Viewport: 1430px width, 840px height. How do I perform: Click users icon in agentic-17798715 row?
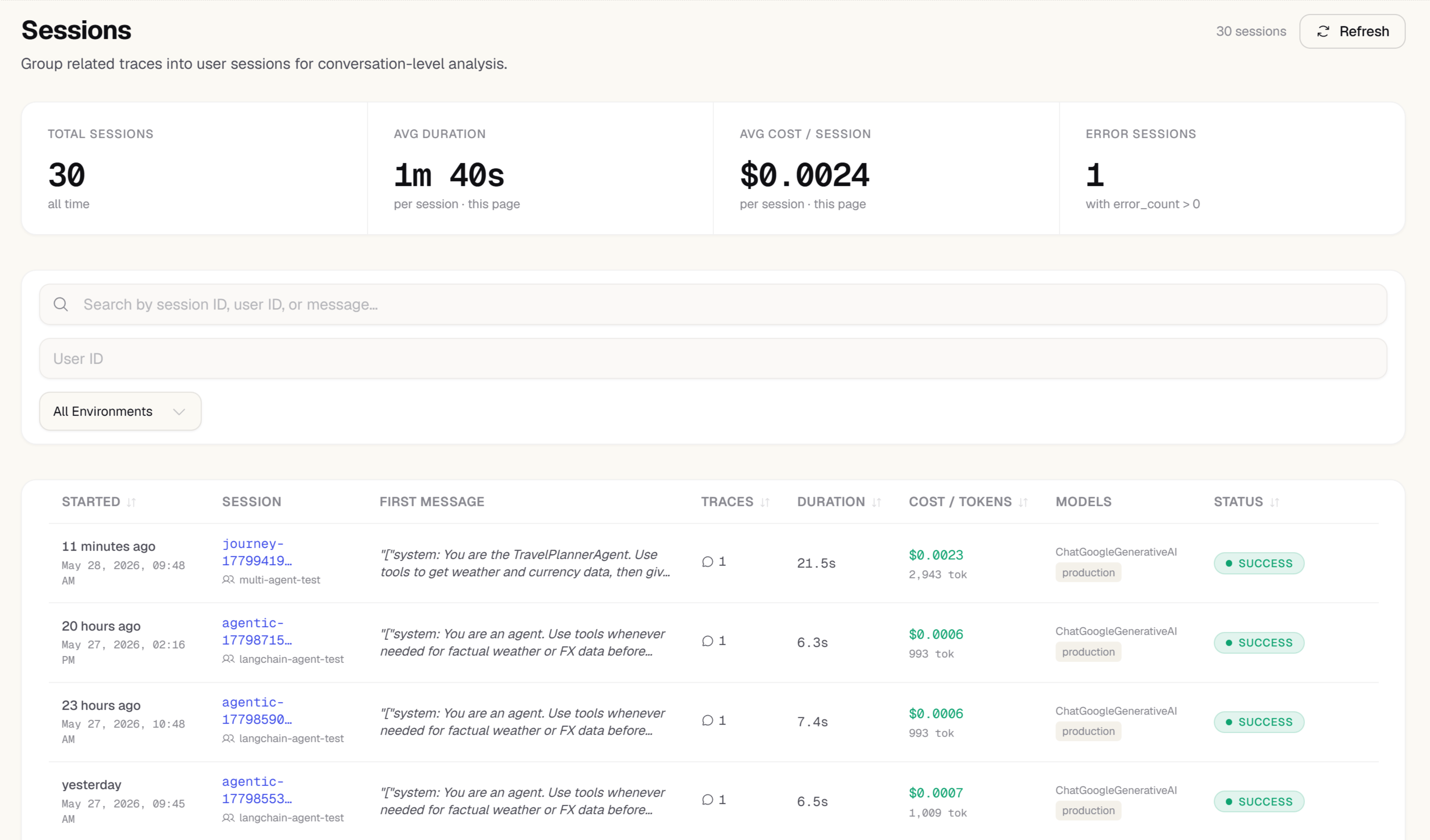[x=228, y=659]
